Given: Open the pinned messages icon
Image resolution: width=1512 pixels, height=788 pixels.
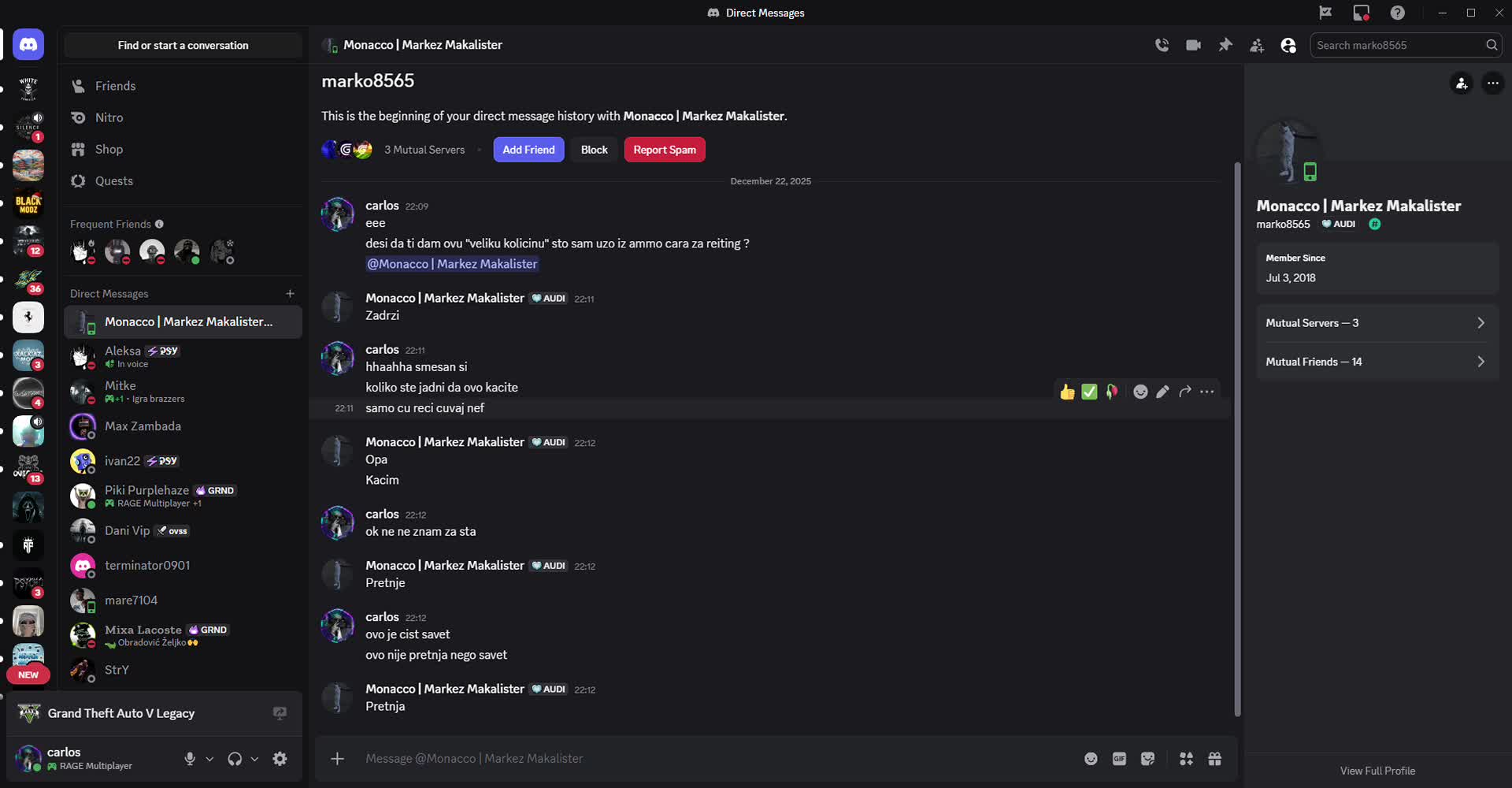Looking at the screenshot, I should tap(1225, 45).
